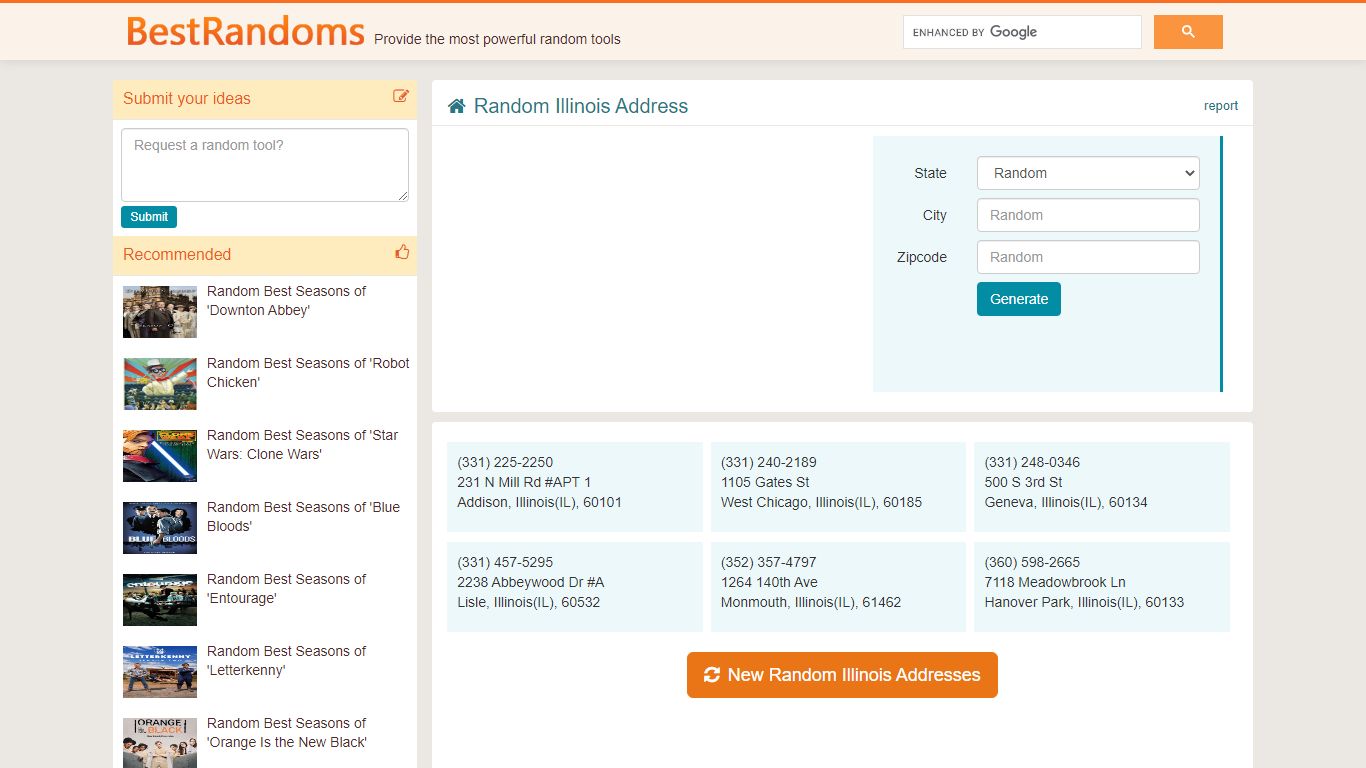Click the edit icon beside Submit your ideas
1366x768 pixels.
tap(401, 97)
